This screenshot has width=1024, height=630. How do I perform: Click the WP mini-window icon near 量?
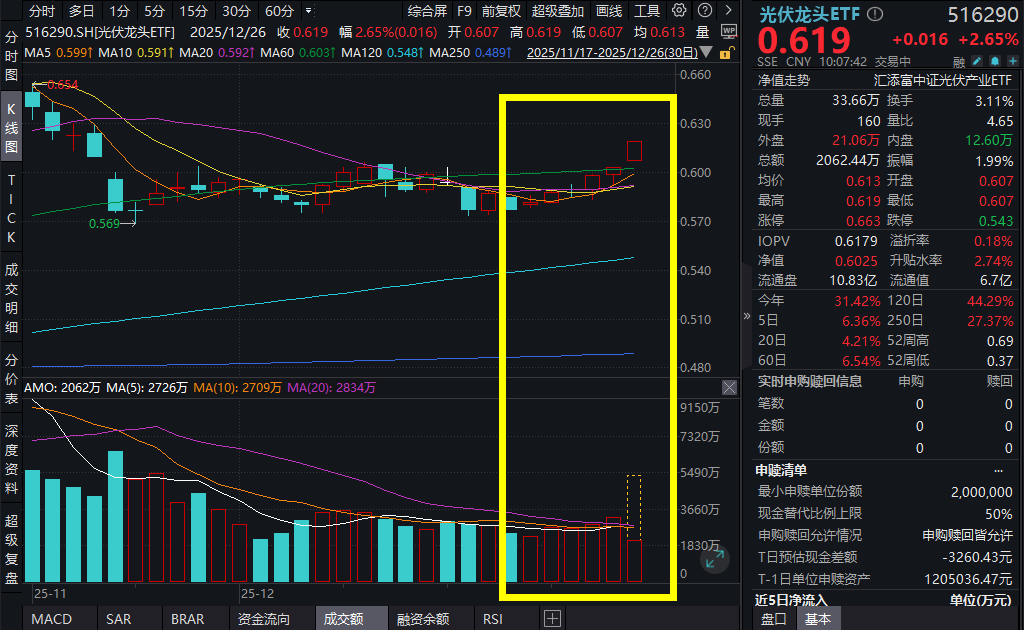point(729,30)
